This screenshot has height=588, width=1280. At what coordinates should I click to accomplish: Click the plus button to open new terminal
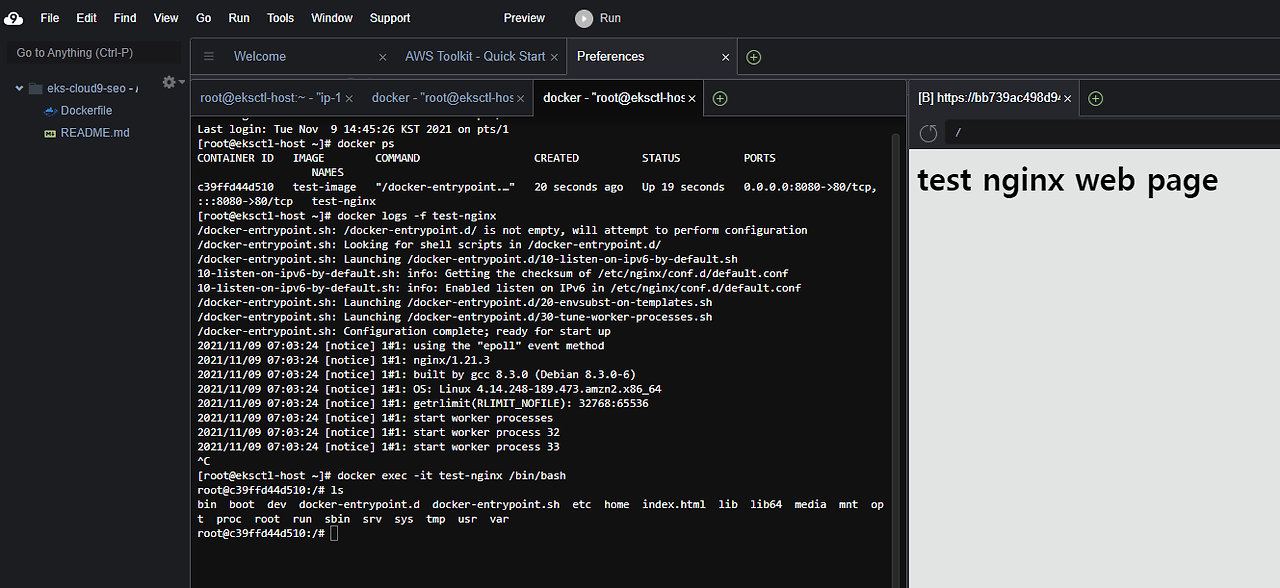click(x=718, y=98)
